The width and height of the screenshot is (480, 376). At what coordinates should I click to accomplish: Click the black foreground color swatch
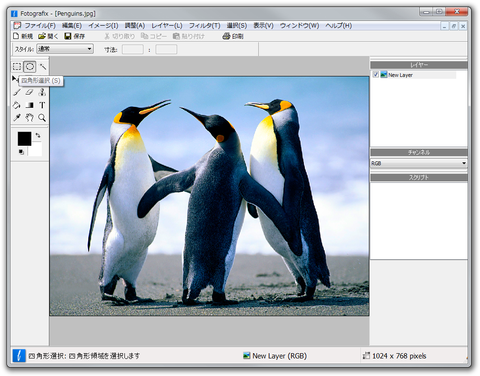24,139
